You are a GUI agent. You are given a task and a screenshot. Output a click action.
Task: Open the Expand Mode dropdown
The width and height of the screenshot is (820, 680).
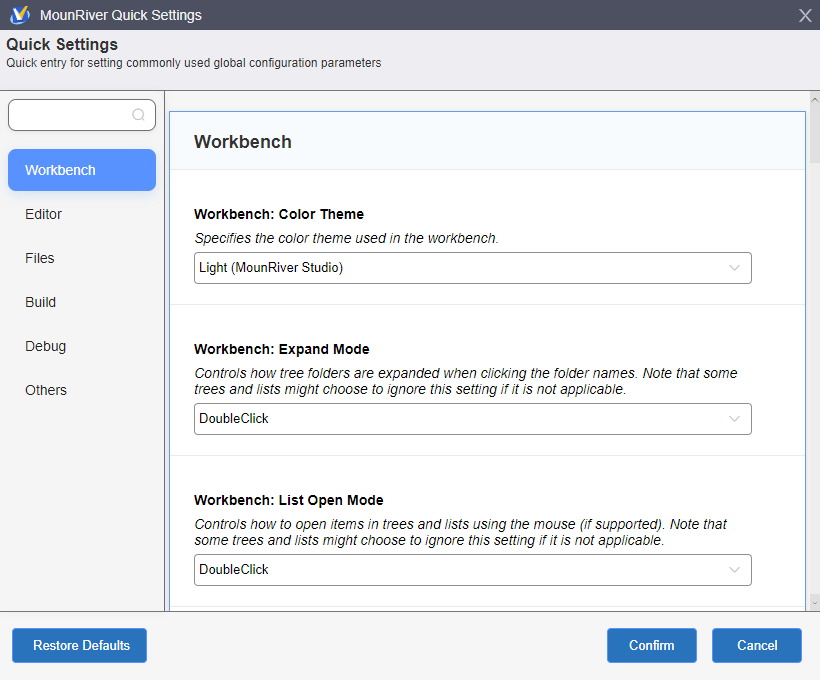click(473, 419)
